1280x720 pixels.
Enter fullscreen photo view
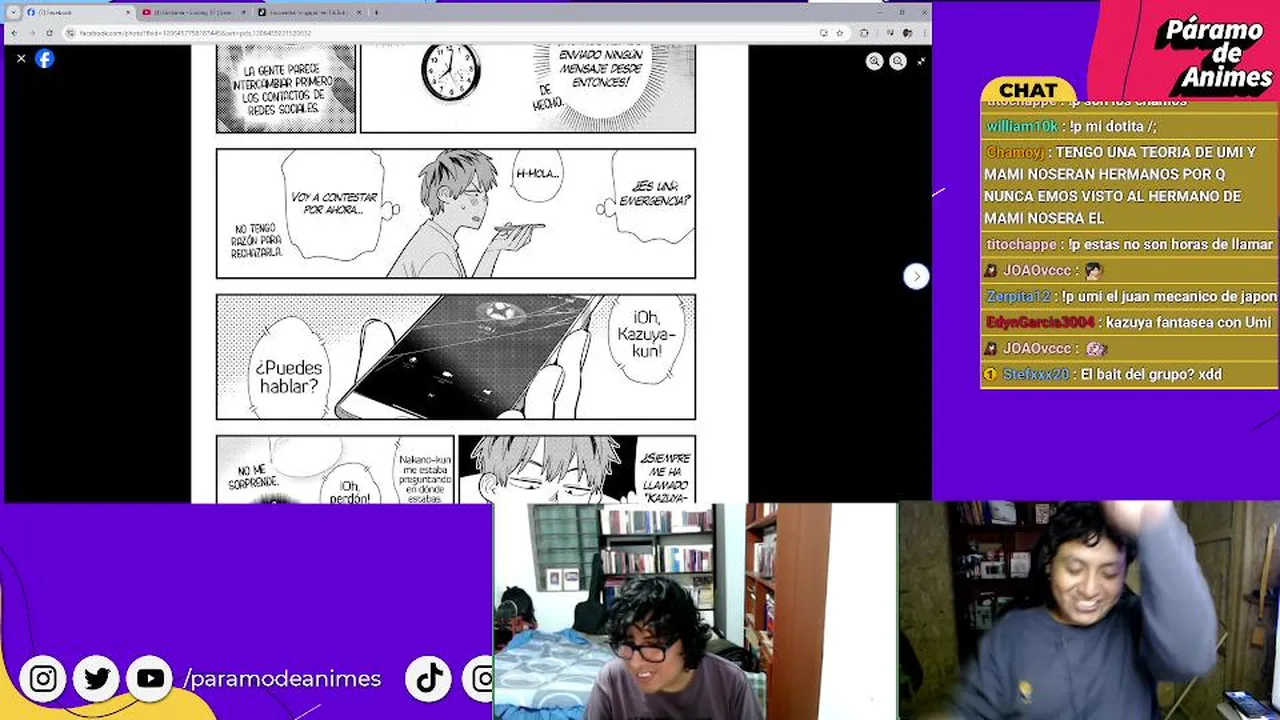(x=921, y=62)
